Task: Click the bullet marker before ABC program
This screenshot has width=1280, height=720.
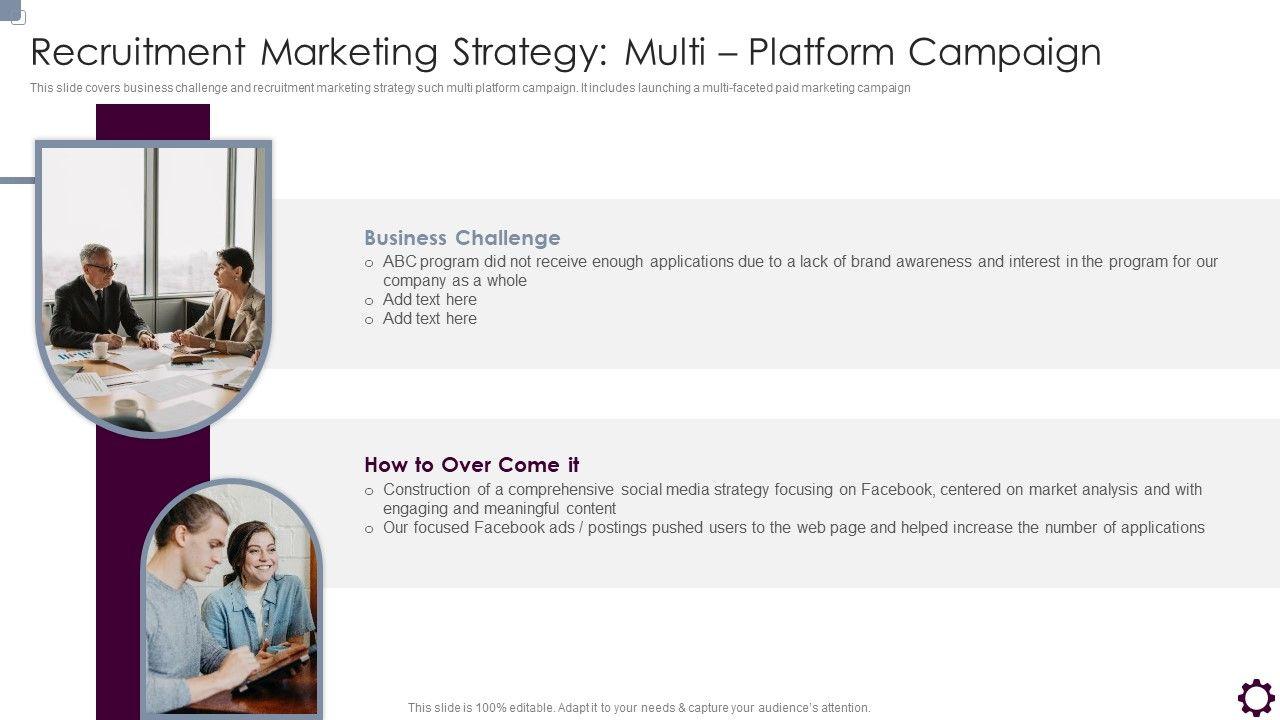Action: coord(369,263)
